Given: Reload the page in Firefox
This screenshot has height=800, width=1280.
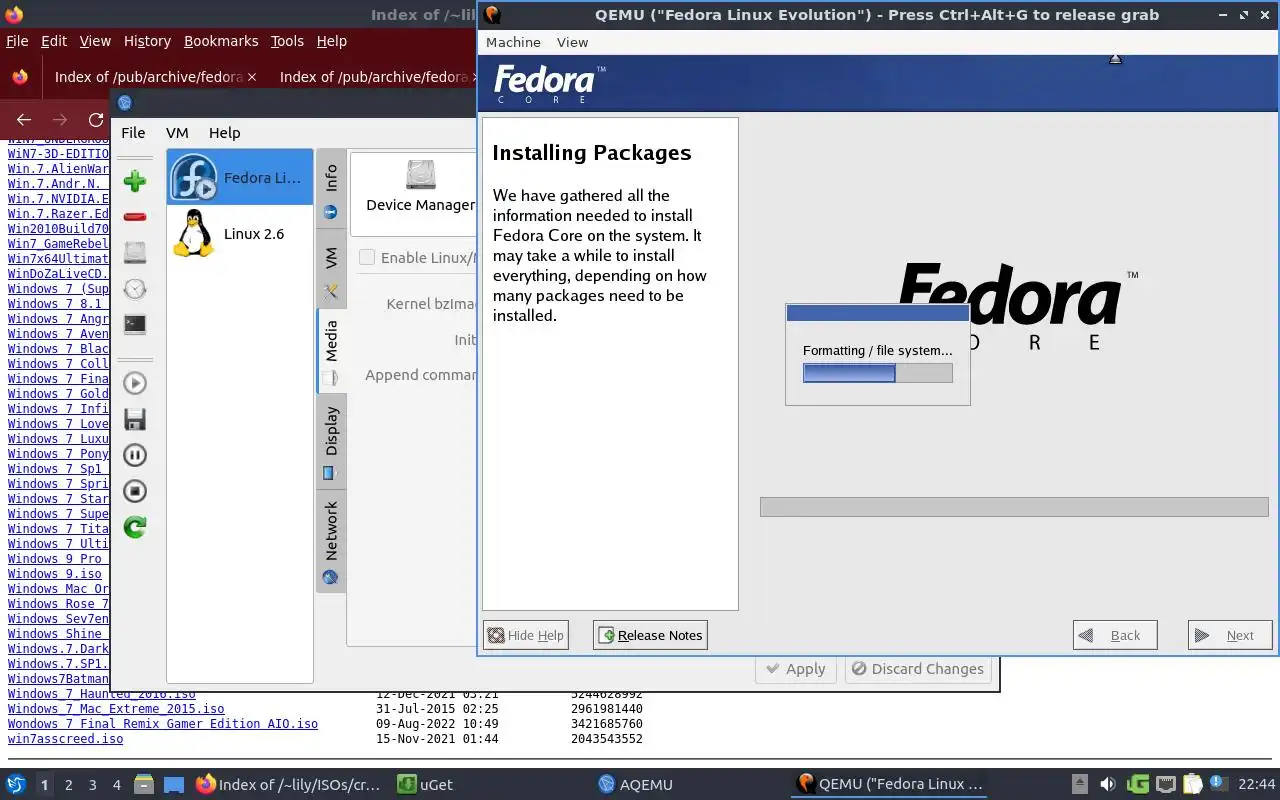Looking at the screenshot, I should (x=96, y=119).
